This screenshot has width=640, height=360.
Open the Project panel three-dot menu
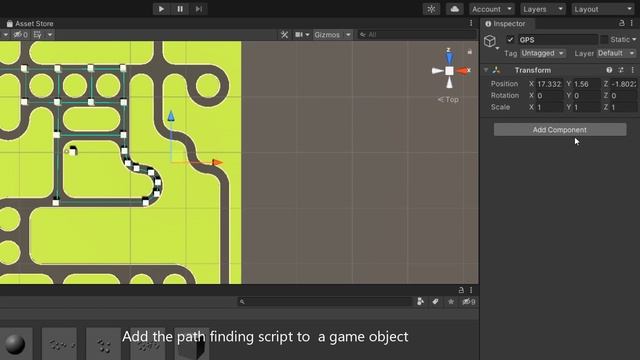[x=471, y=290]
